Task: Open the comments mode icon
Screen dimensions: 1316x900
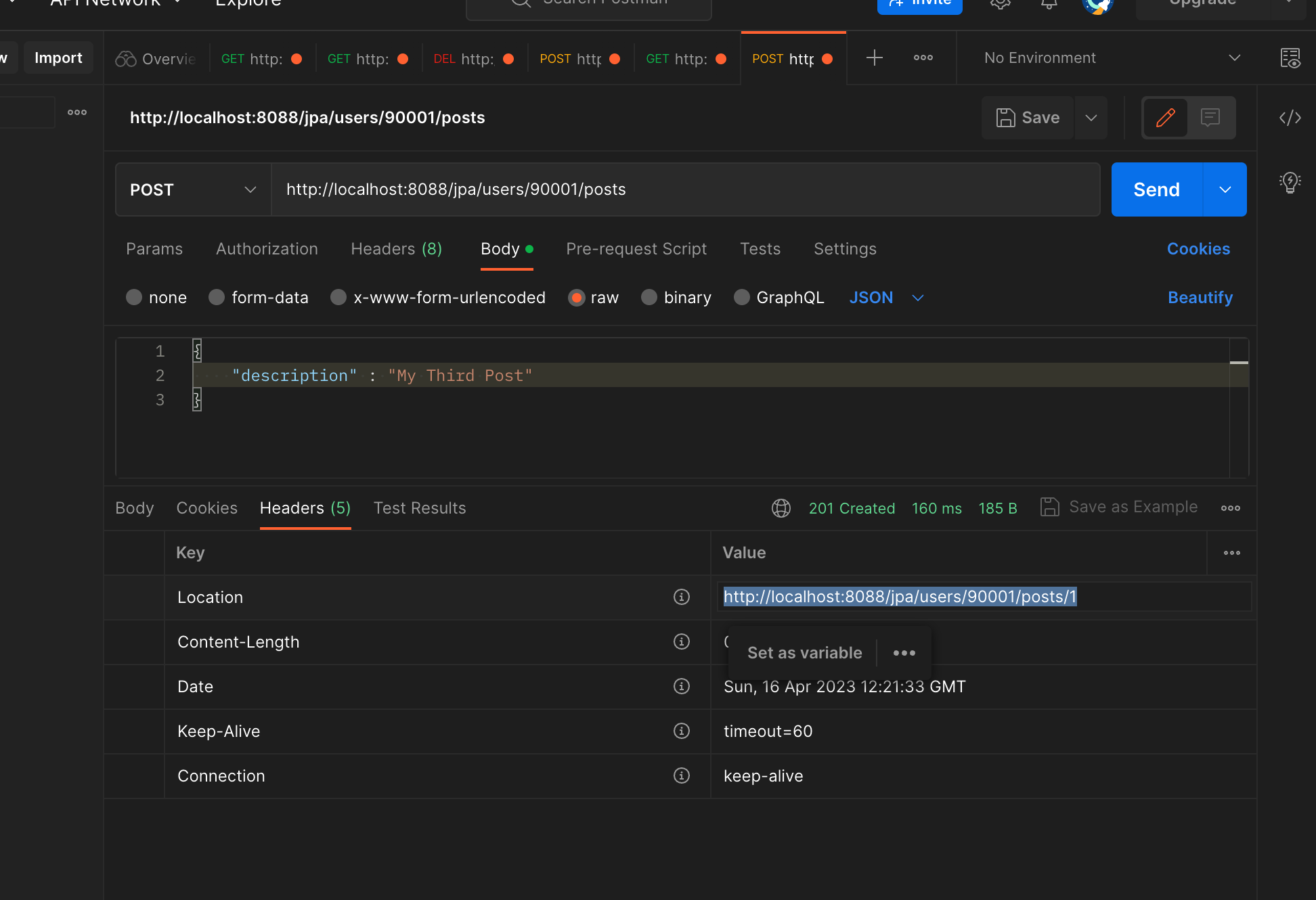Action: [x=1210, y=118]
